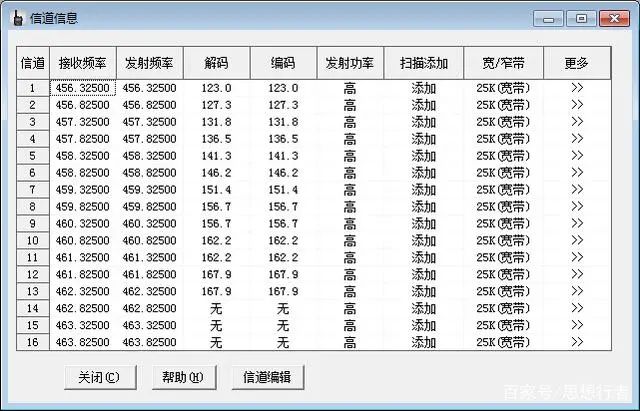Open more settings >> for channel 2

point(577,105)
